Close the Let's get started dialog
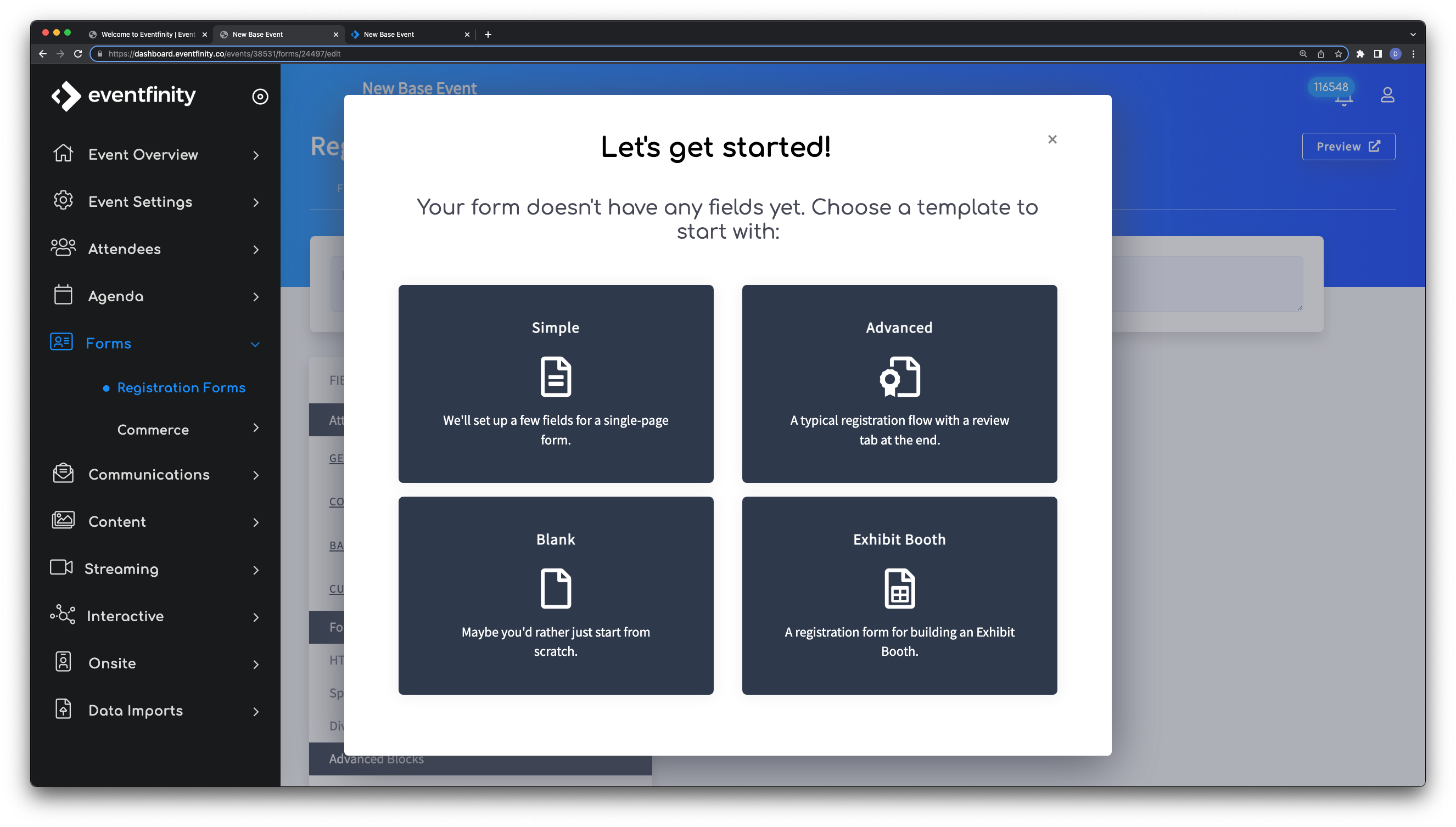This screenshot has height=827, width=1456. coord(1052,140)
